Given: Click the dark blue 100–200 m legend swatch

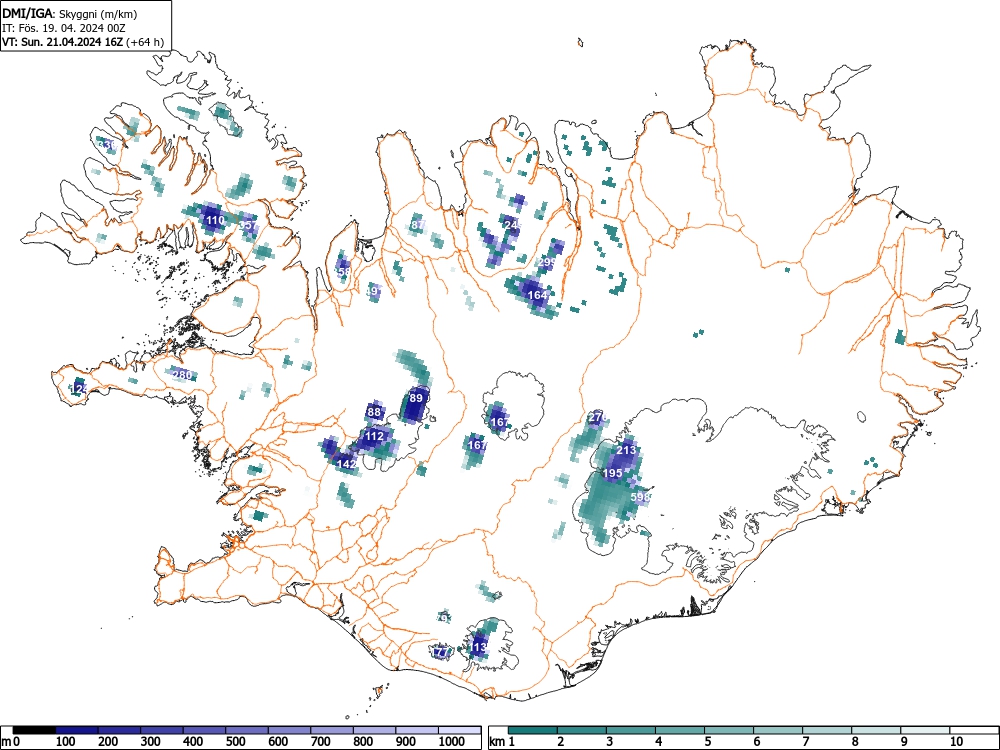Looking at the screenshot, I should [77, 730].
